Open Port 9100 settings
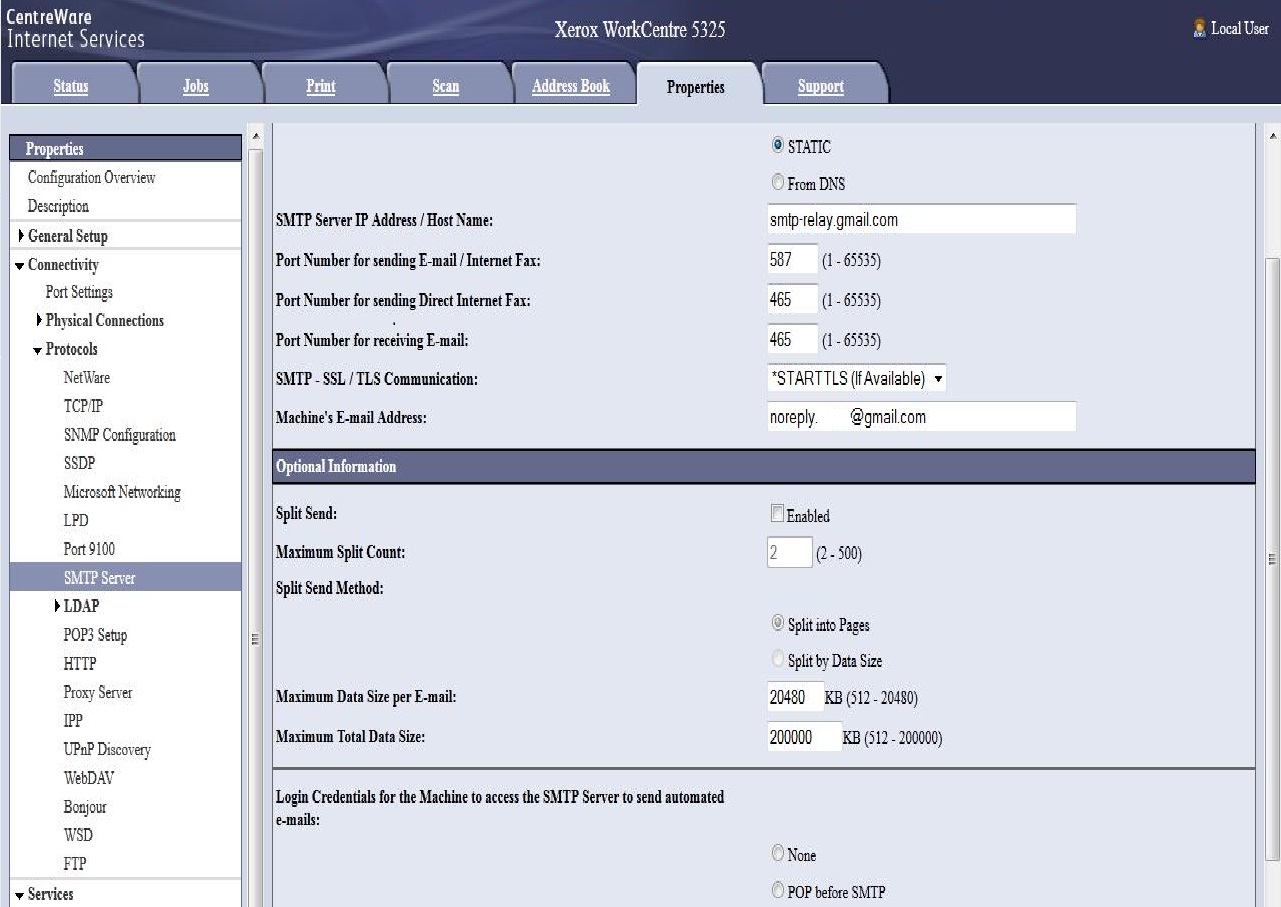Viewport: 1281px width, 907px height. (89, 549)
